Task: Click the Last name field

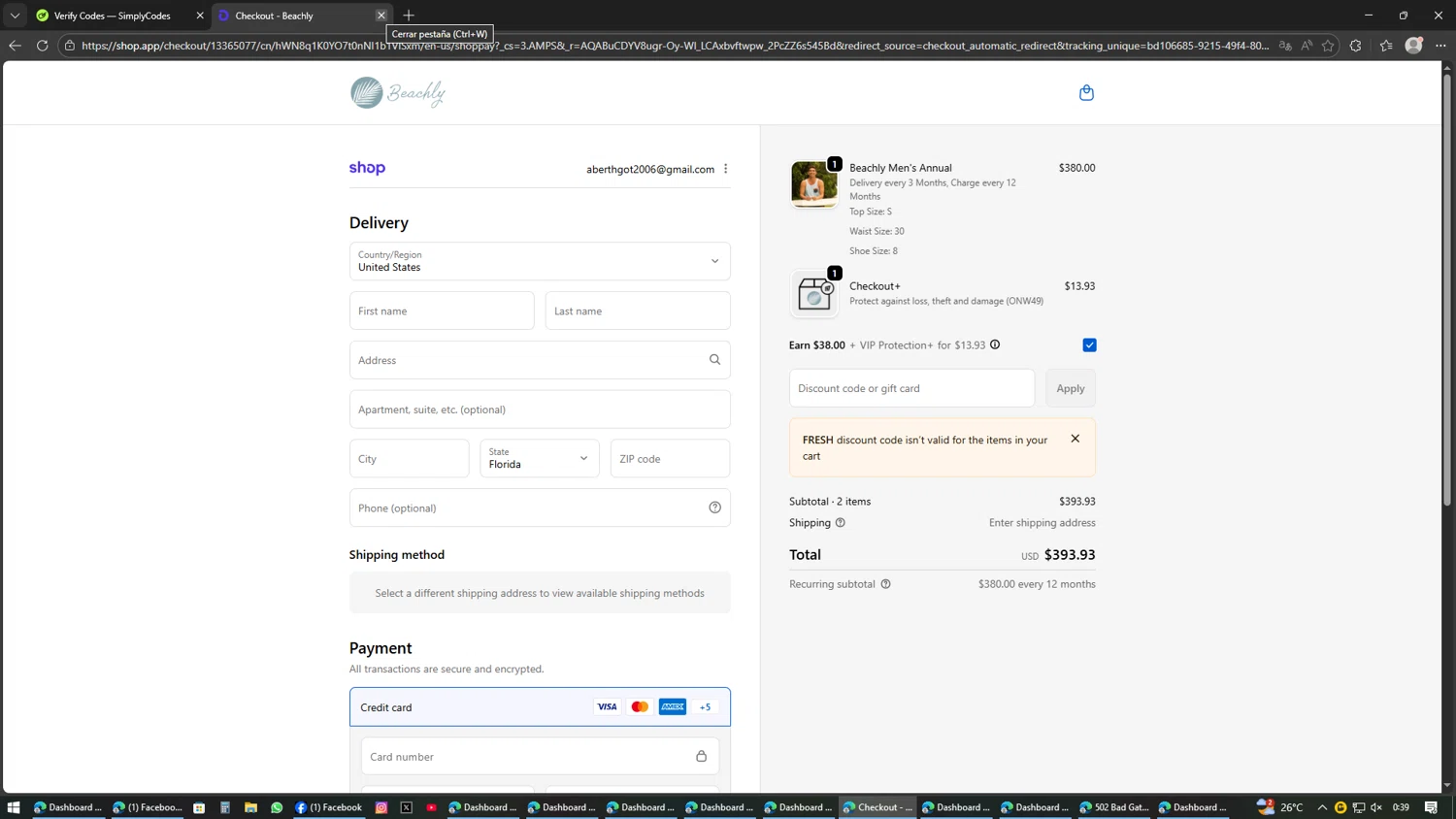Action: tap(638, 311)
